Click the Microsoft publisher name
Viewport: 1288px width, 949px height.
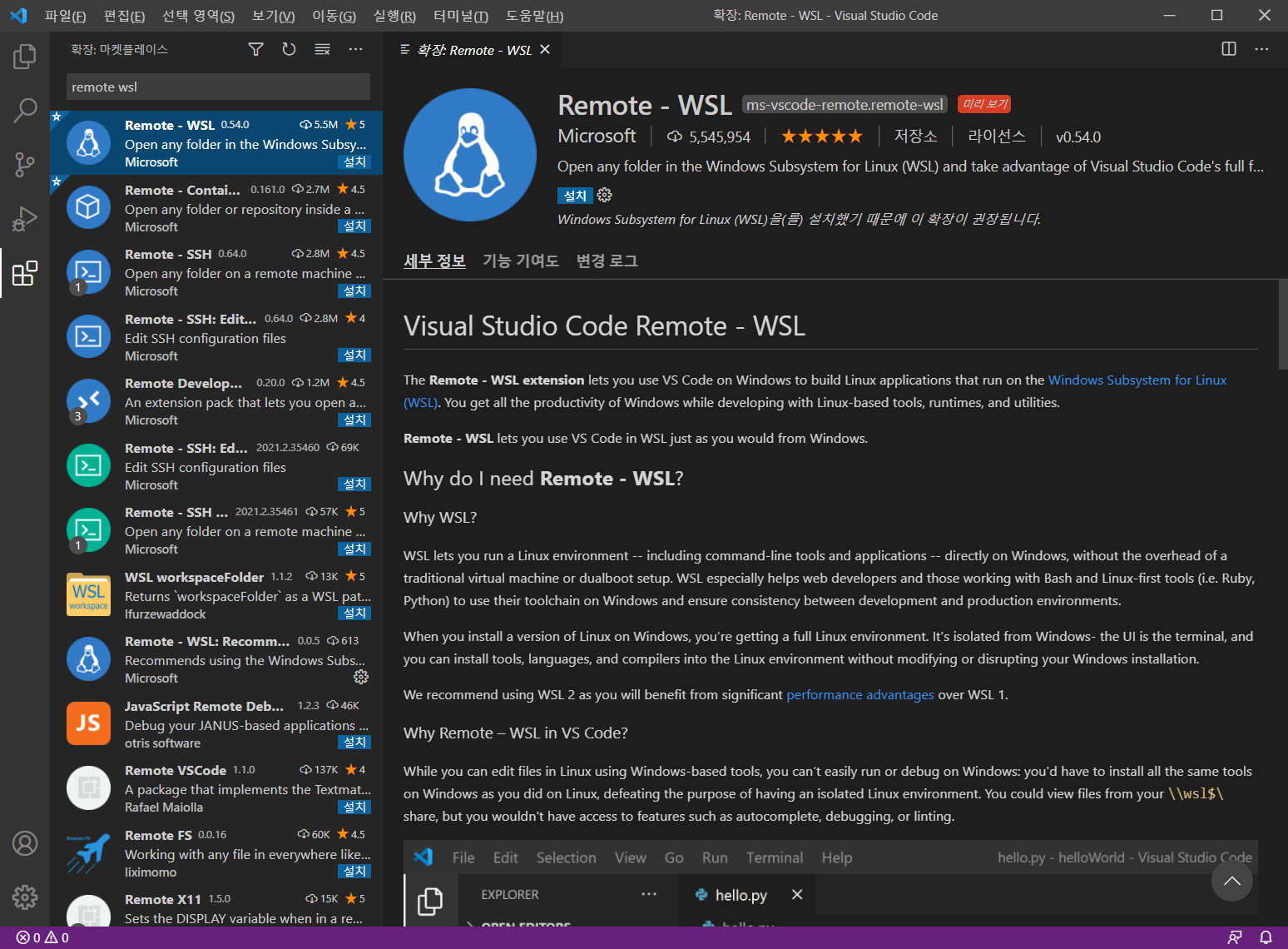[597, 136]
